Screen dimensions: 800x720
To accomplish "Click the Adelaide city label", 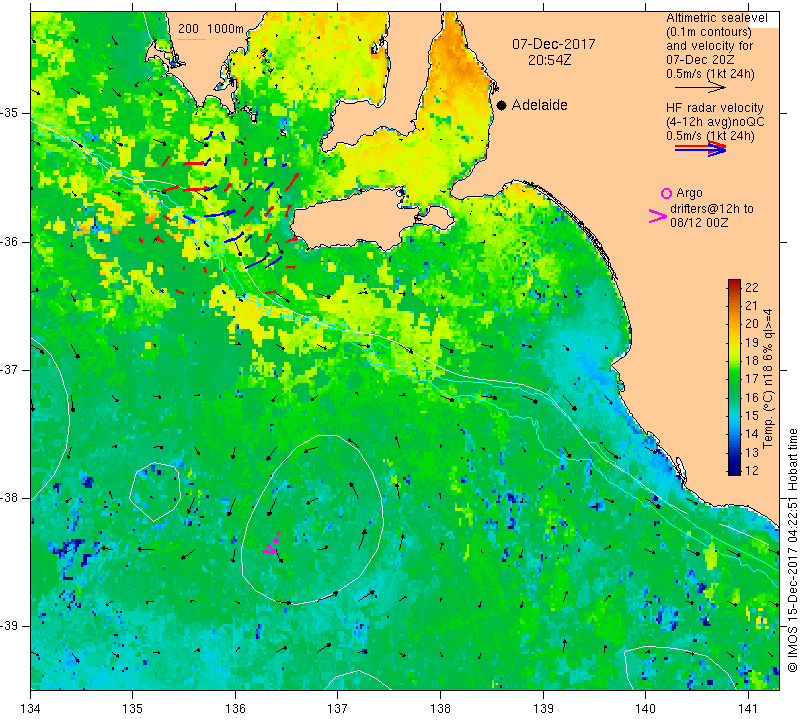I will point(539,105).
